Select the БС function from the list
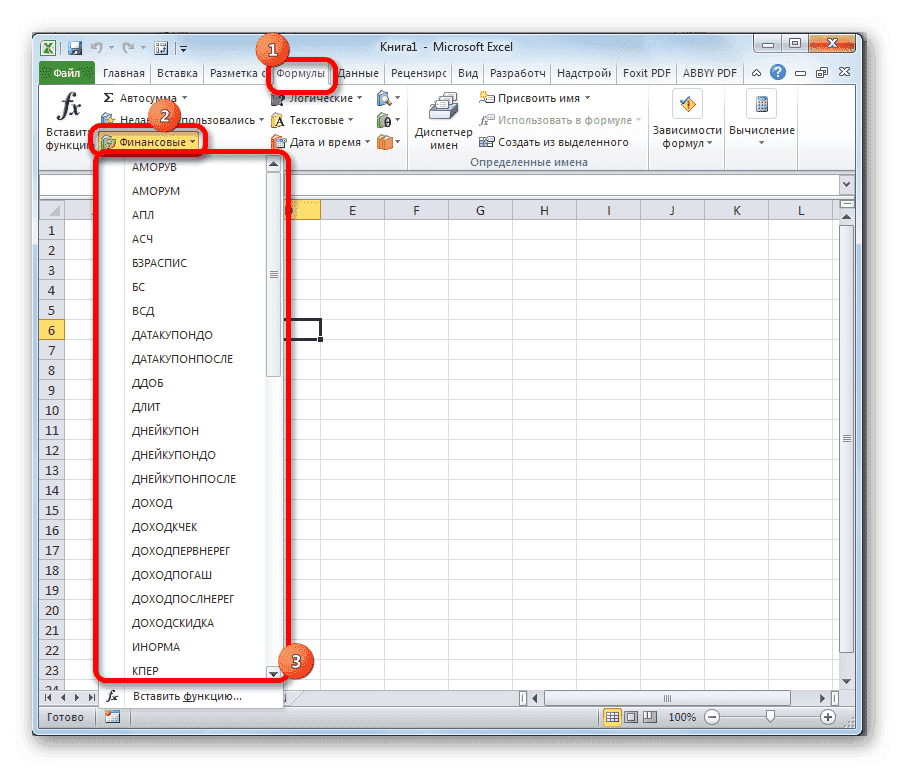The image size is (899, 768). point(140,286)
